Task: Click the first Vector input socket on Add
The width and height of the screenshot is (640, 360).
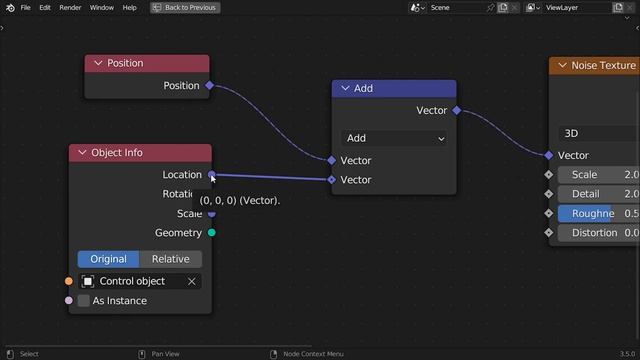Action: [x=331, y=160]
